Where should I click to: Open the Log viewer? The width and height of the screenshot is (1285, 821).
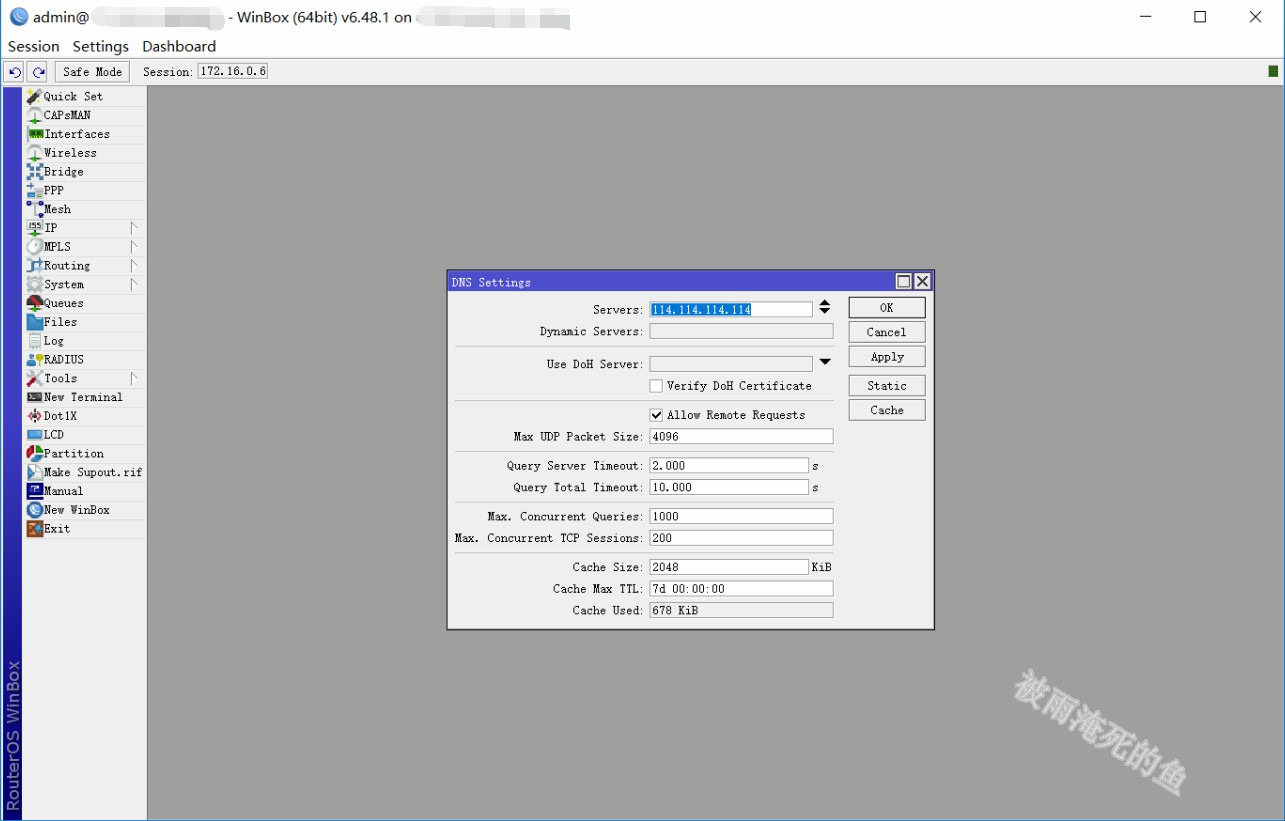[x=53, y=341]
